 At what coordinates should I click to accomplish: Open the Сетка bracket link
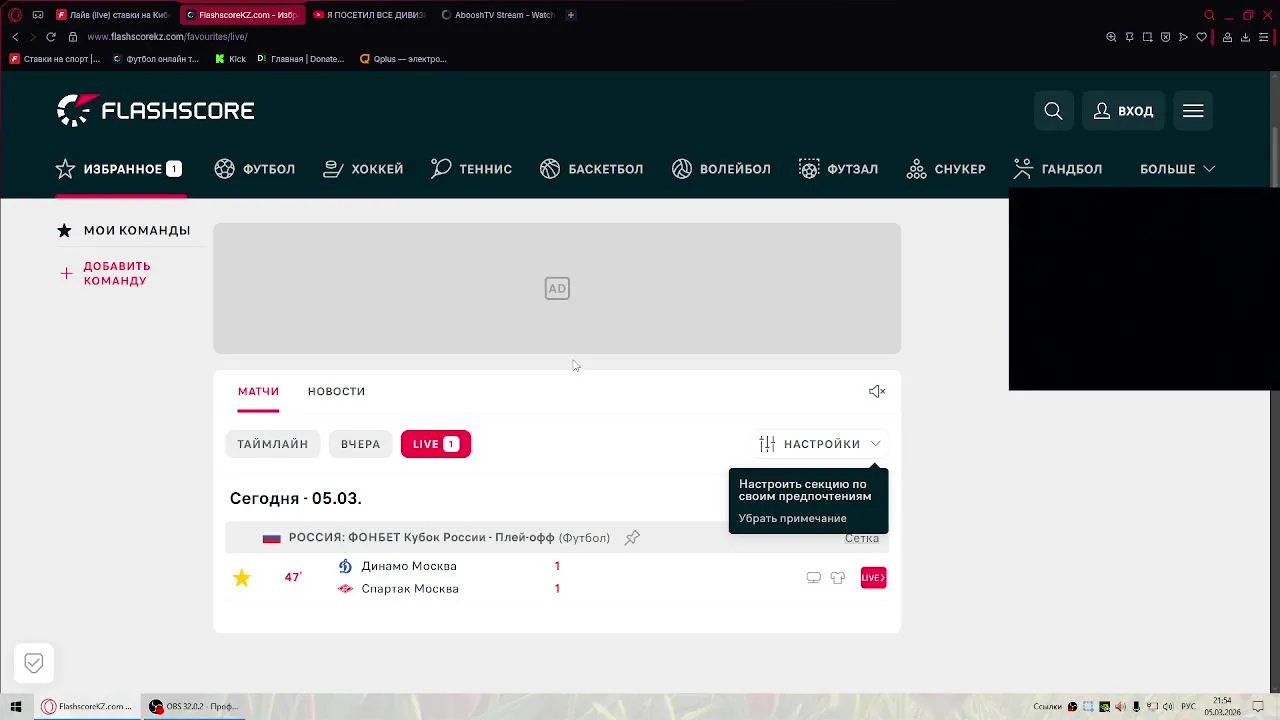[x=862, y=538]
